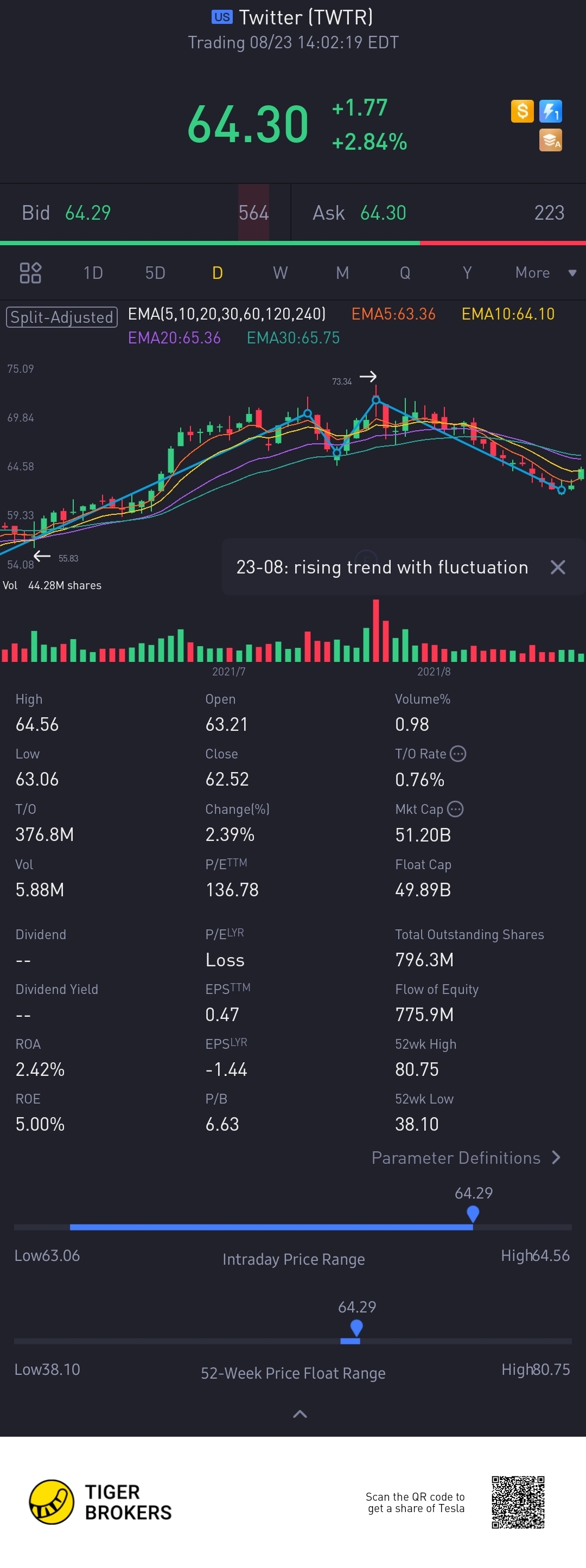Tap the +2.84% change text
586x1568 pixels.
coord(369,142)
